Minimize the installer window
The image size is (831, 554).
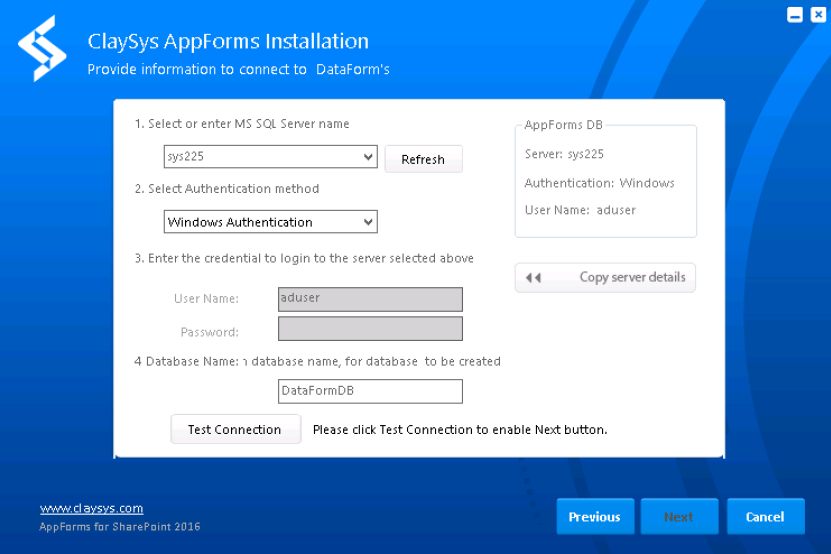[x=795, y=15]
